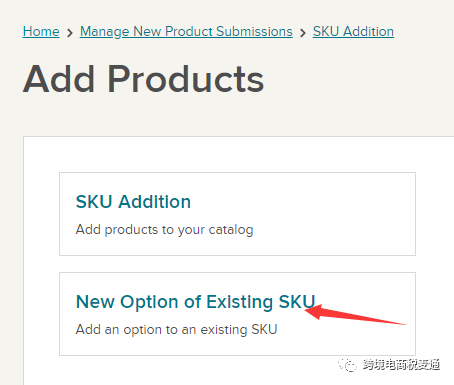This screenshot has width=454, height=385.
Task: Click the red arrow annotation
Action: 355,314
